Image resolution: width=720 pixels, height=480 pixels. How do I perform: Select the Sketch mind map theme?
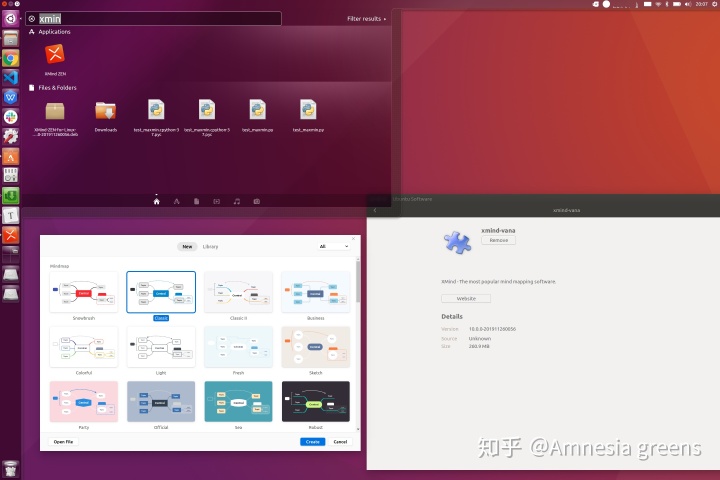coord(315,347)
